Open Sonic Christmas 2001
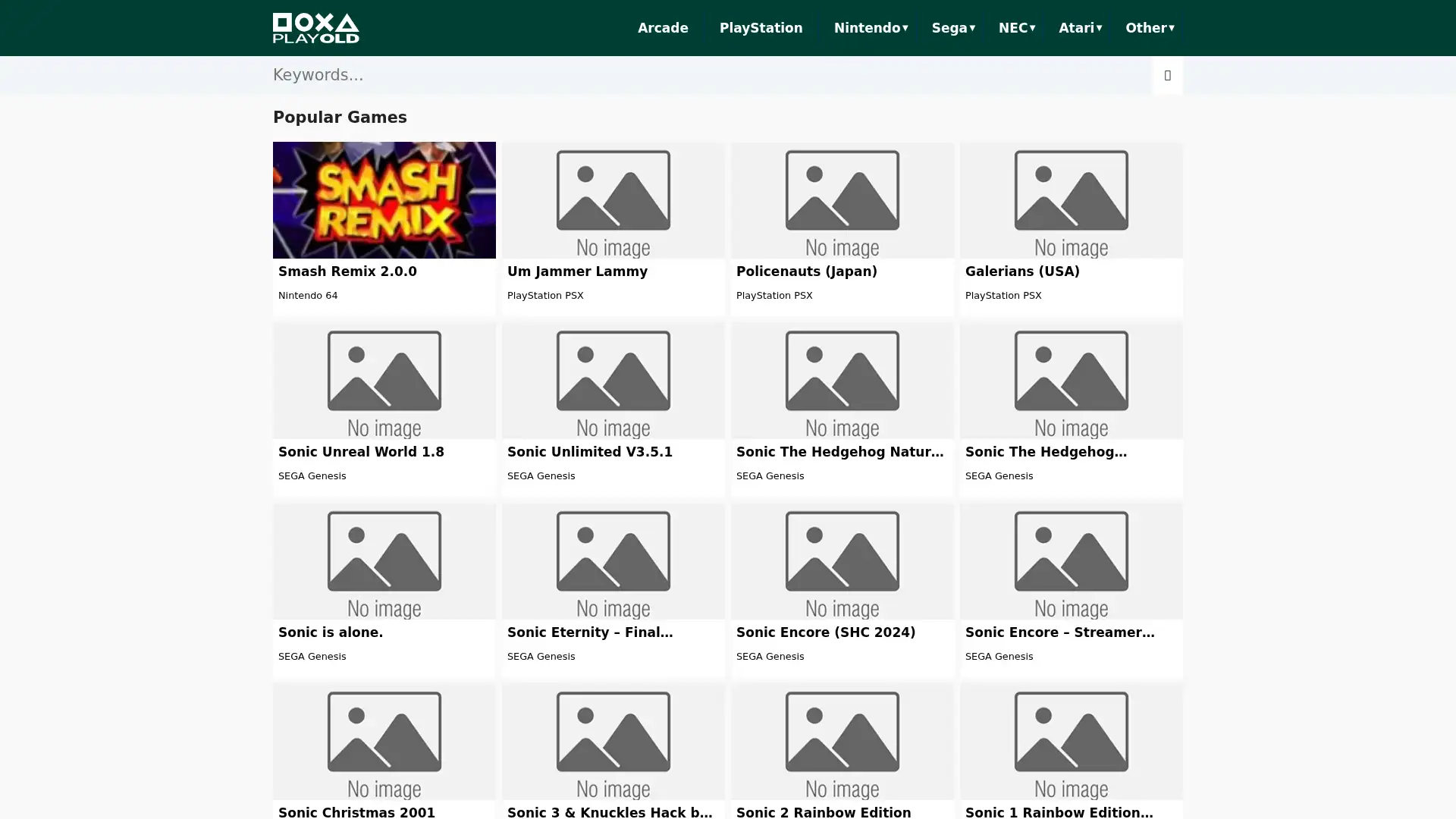1456x819 pixels. [356, 812]
